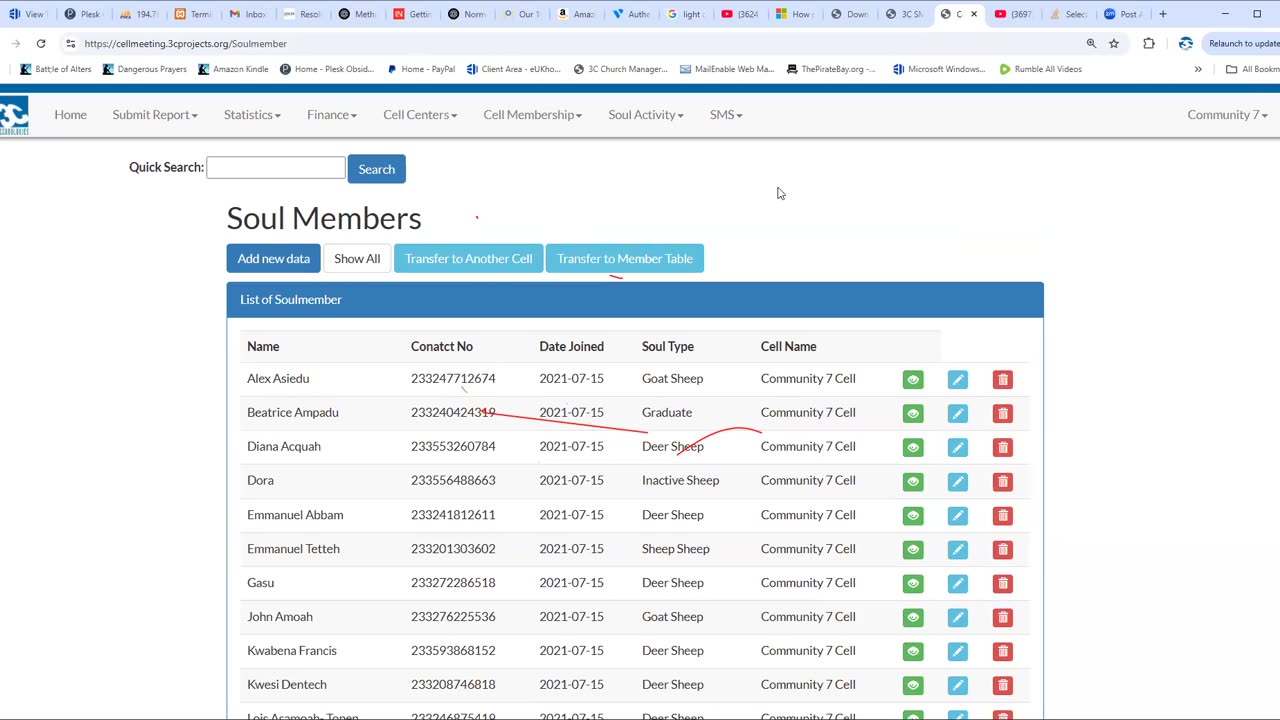Screen dimensions: 1280x720
Task: Edit the Gasu row with pencil icon
Action: tap(957, 584)
